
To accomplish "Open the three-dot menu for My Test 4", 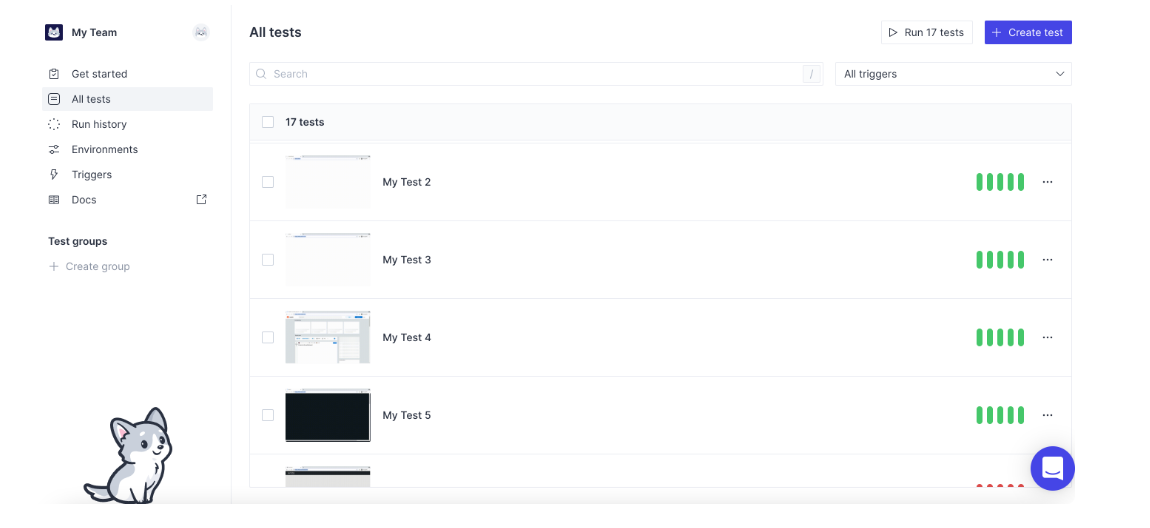I will click(1047, 337).
